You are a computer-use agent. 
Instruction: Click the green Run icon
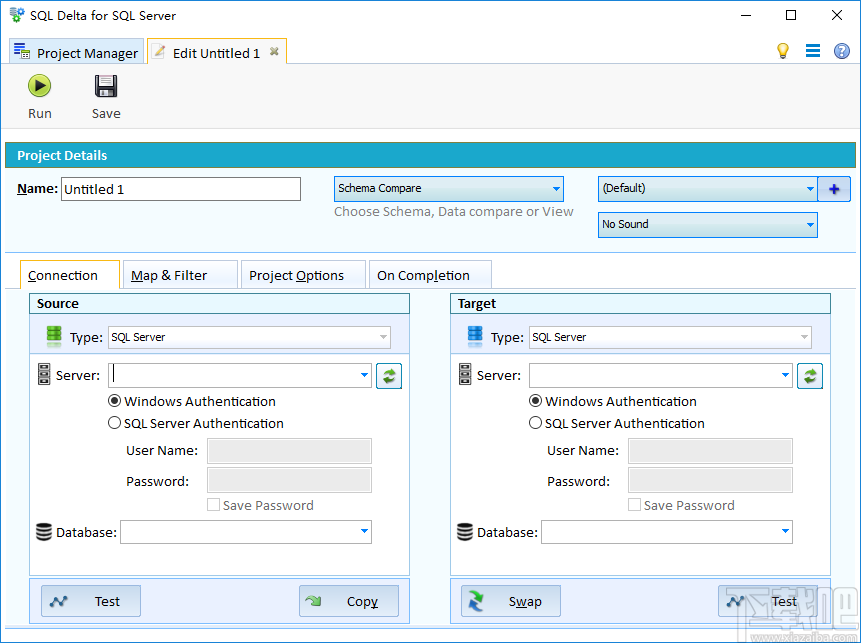pyautogui.click(x=39, y=86)
